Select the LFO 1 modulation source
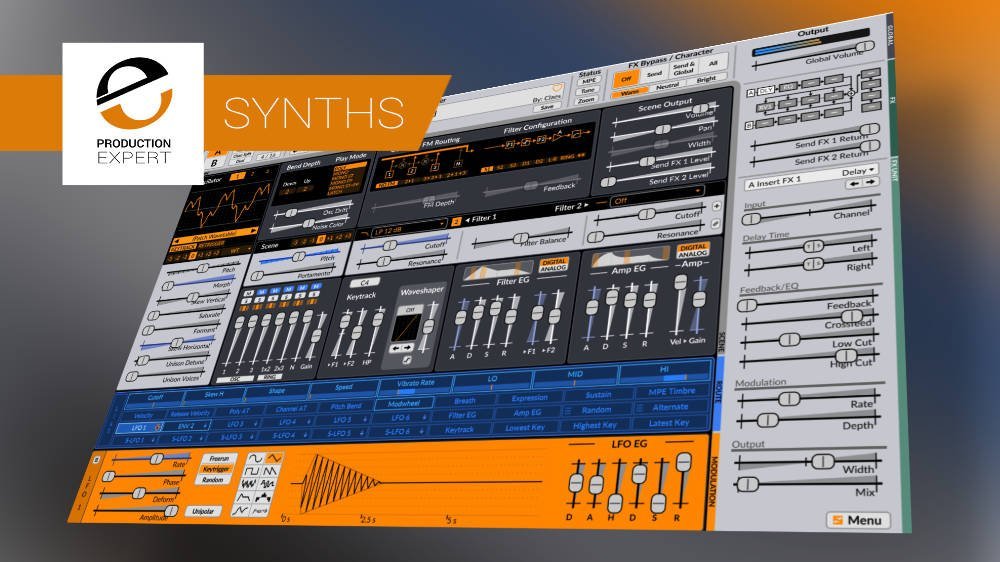 tap(140, 427)
